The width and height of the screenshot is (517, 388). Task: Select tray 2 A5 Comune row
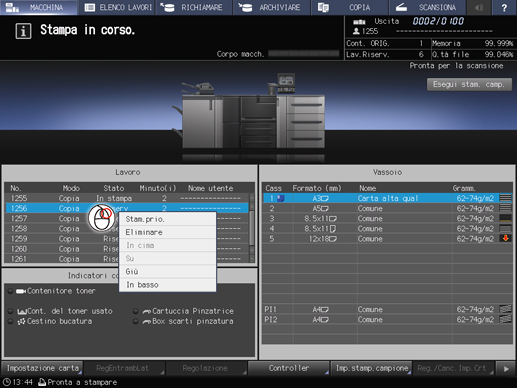(388, 208)
